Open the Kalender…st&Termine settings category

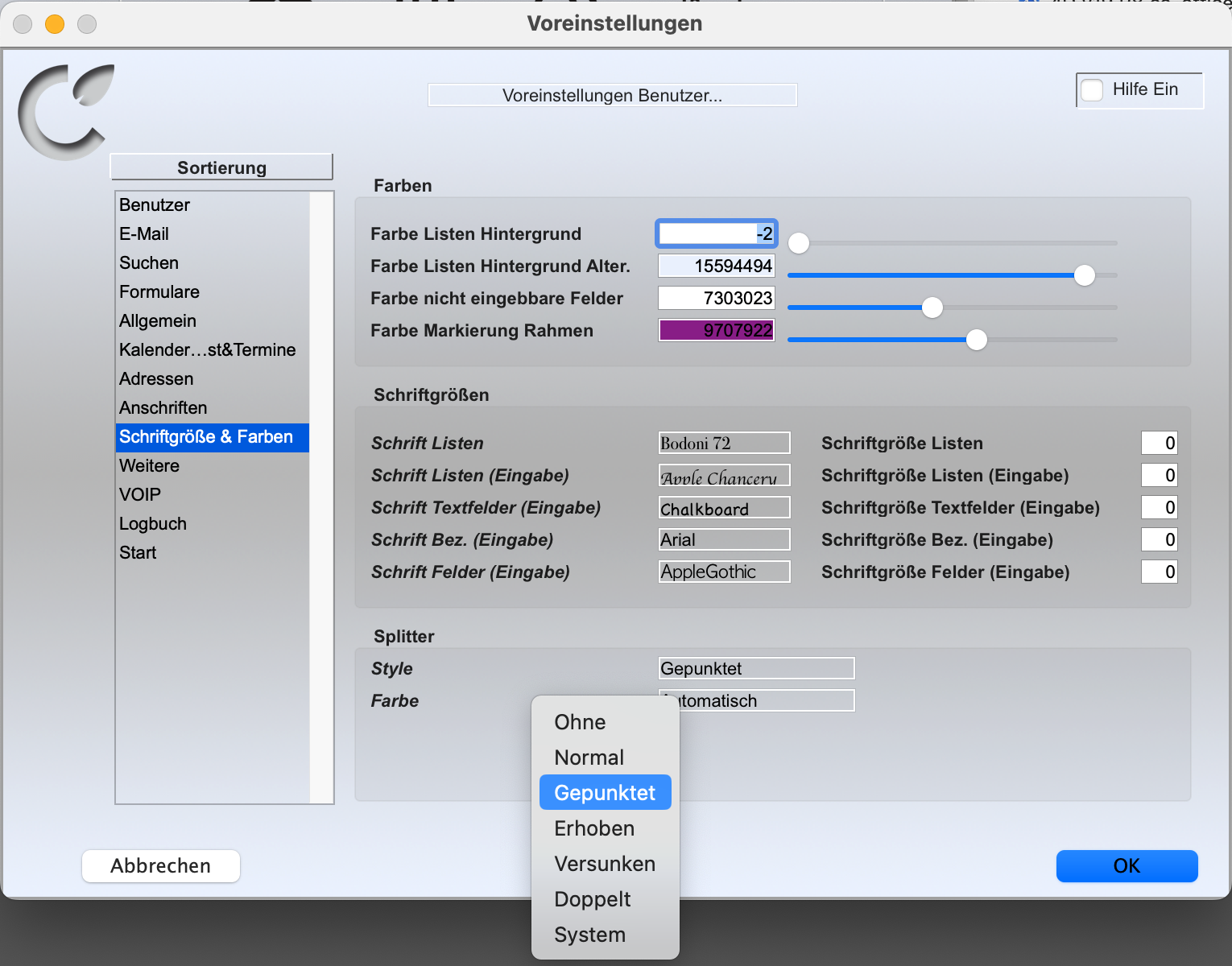point(208,349)
